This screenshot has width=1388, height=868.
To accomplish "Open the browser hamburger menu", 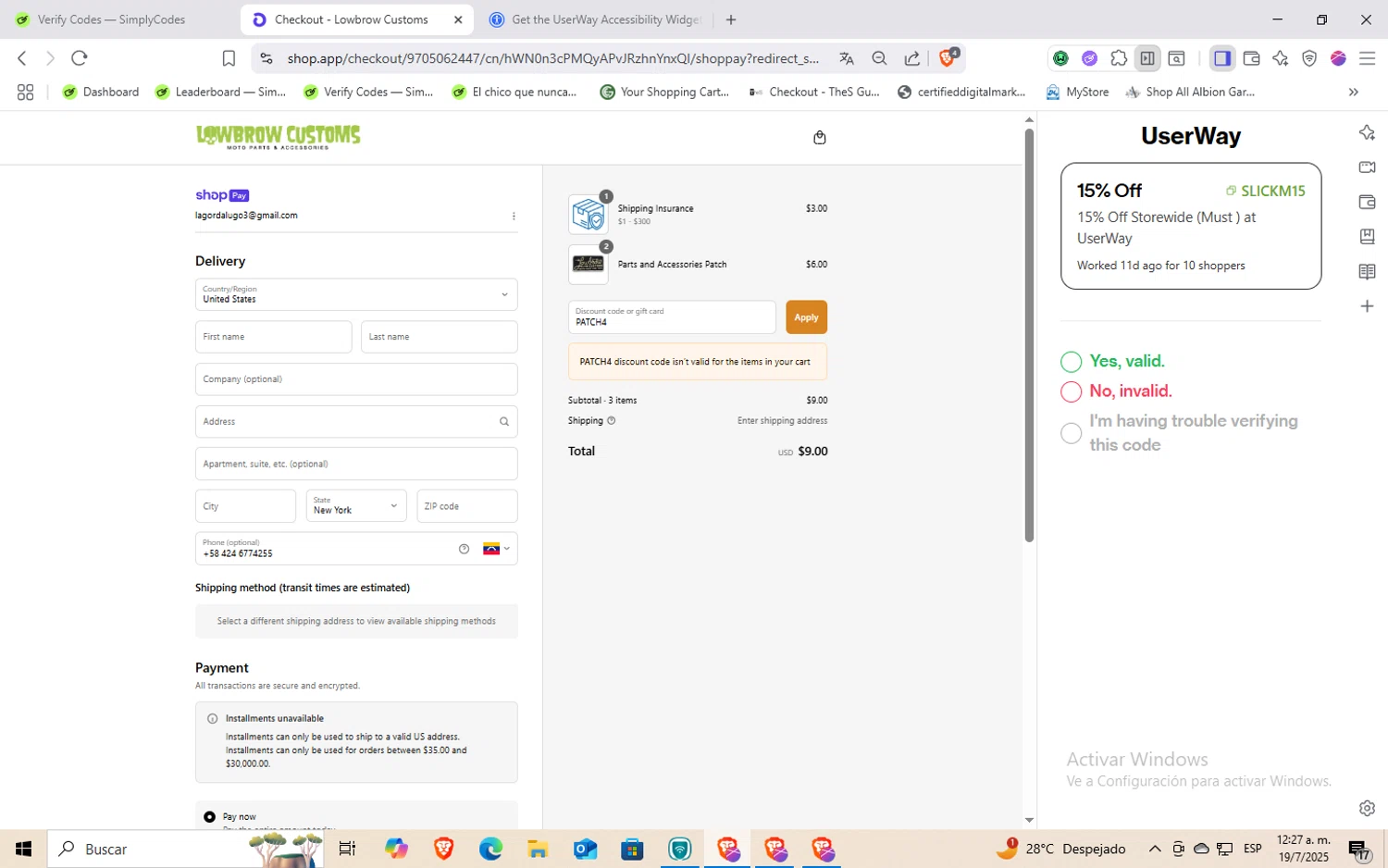I will 1367,58.
